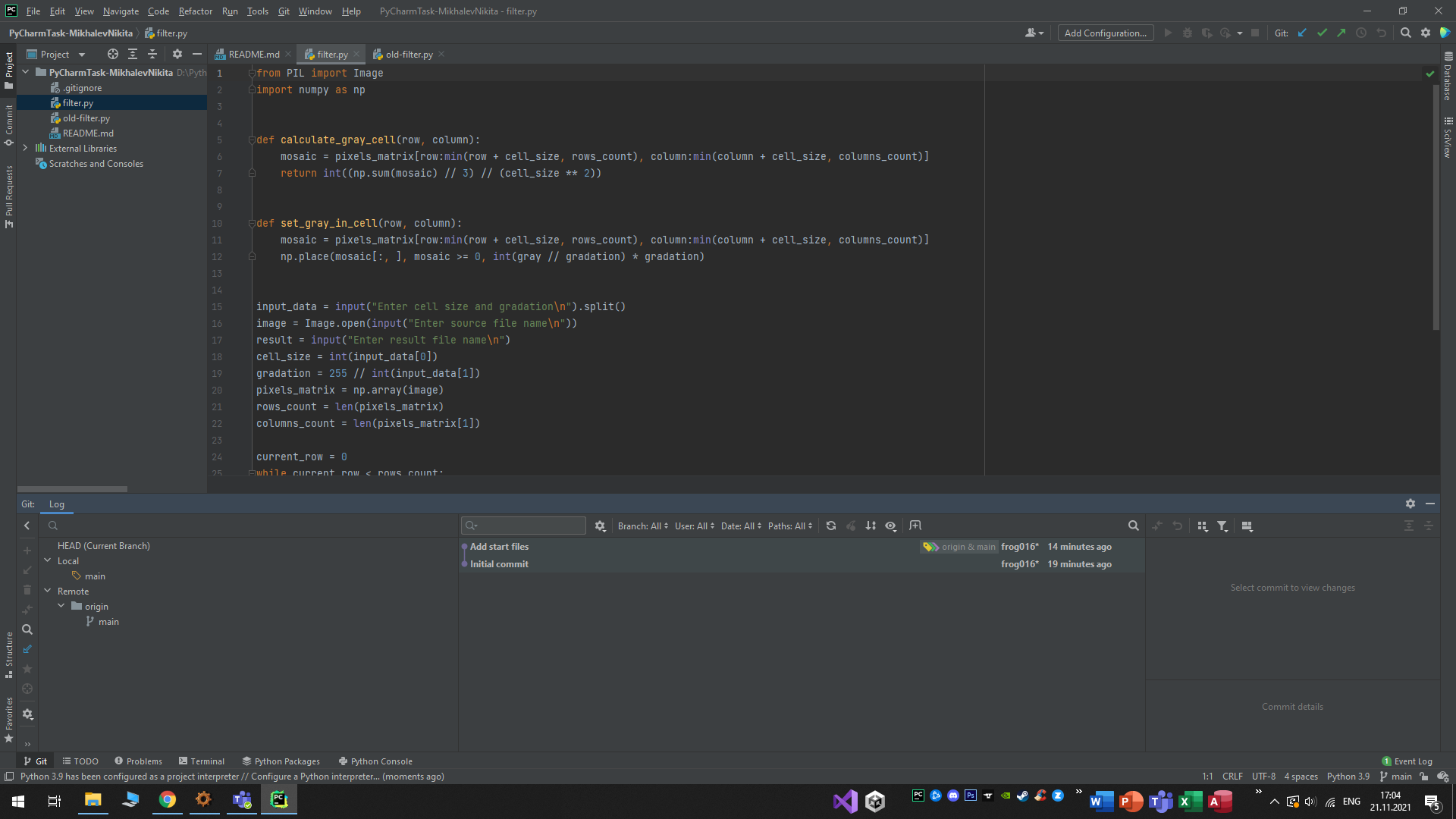Open the Project view dropdown
The image size is (1456, 819).
pyautogui.click(x=57, y=55)
